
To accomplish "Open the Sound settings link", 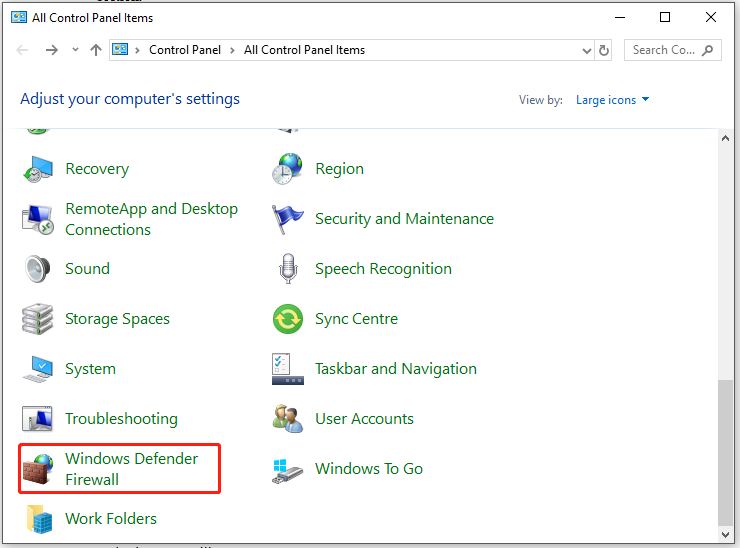I will point(87,269).
